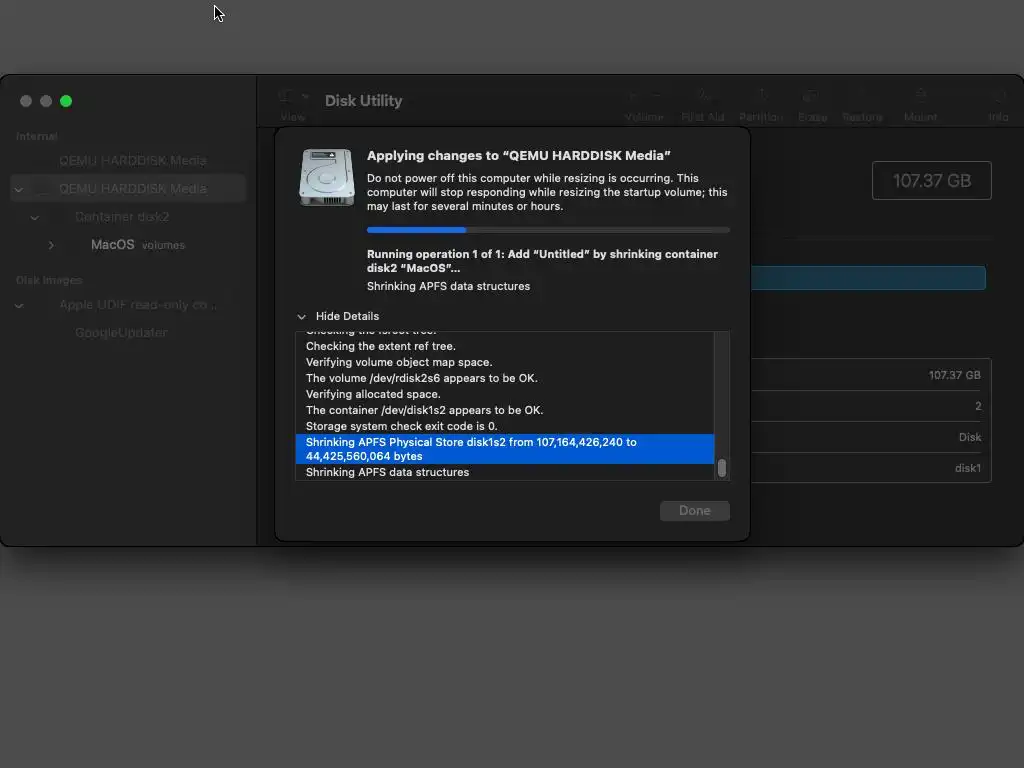Viewport: 1024px width, 768px height.
Task: Run First Aid from the toolbar
Action: point(703,97)
